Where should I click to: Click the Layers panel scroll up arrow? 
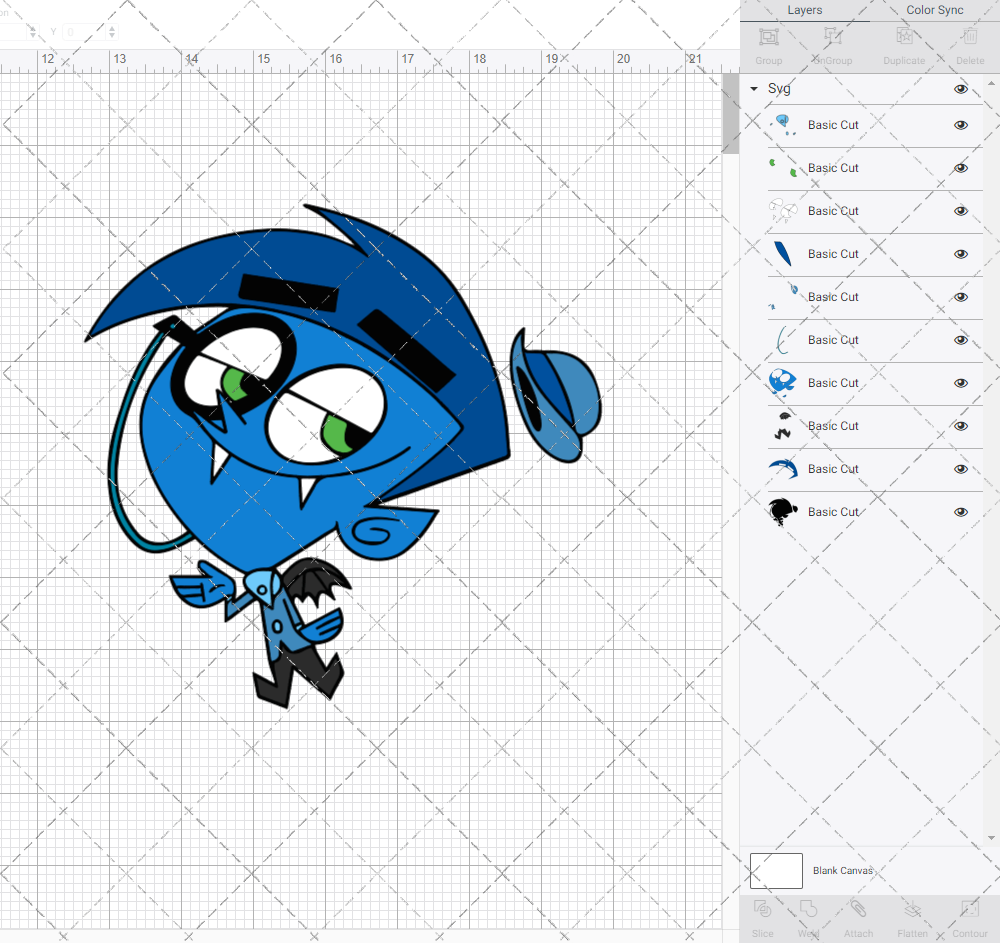pos(990,83)
